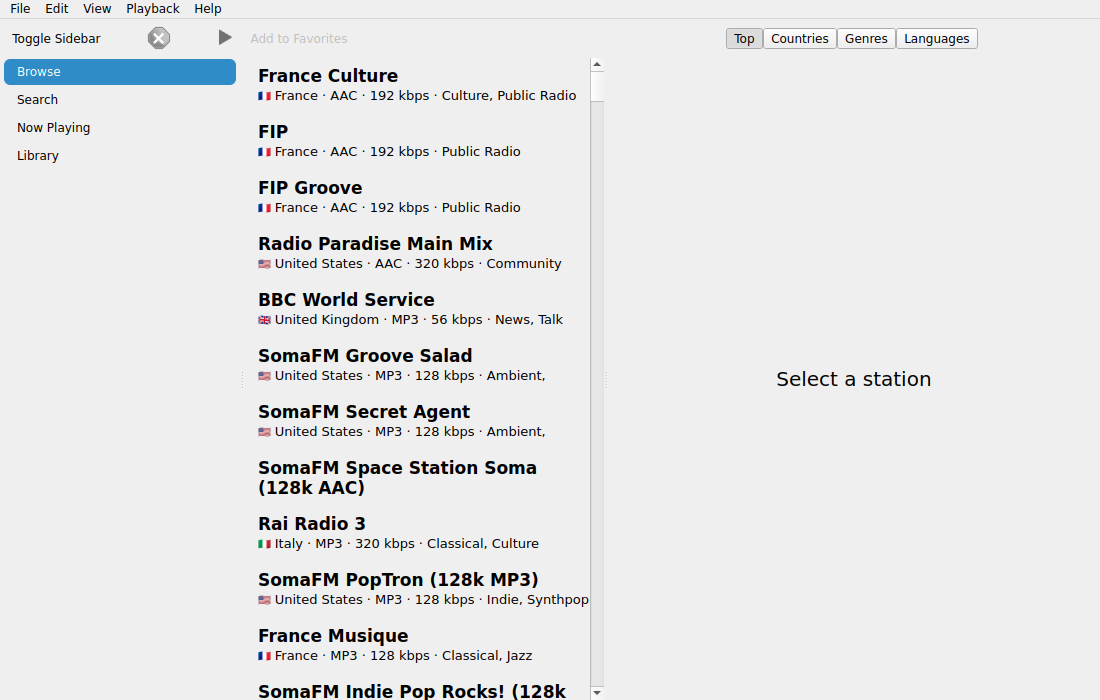
Task: Open Now Playing in the sidebar
Action: (120, 128)
